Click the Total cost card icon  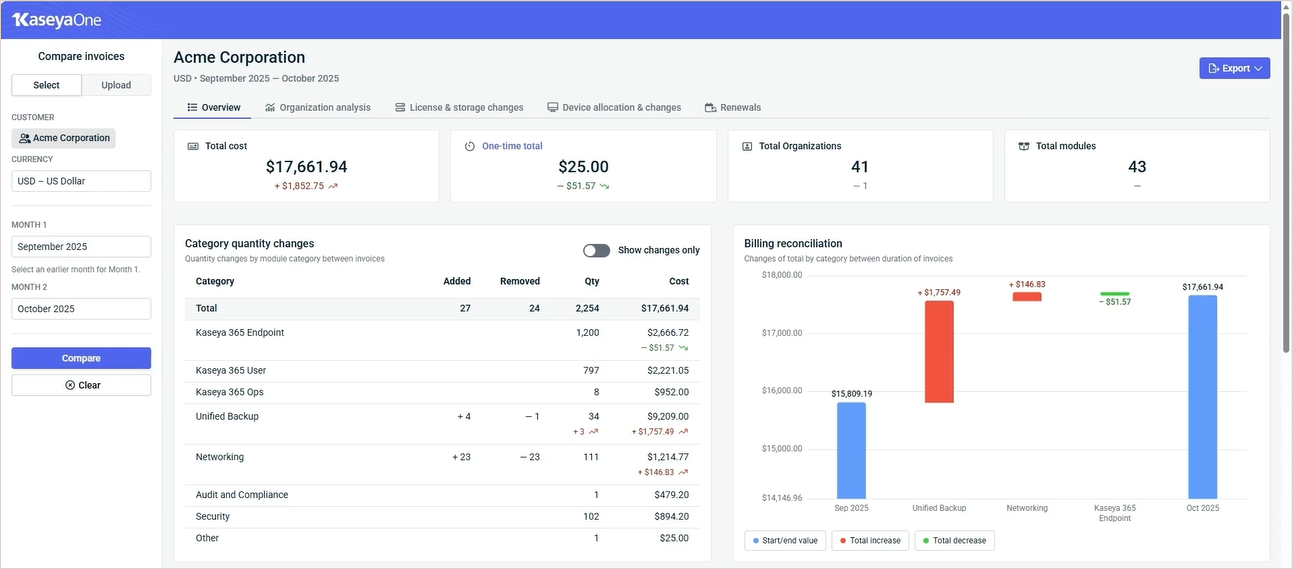click(193, 146)
